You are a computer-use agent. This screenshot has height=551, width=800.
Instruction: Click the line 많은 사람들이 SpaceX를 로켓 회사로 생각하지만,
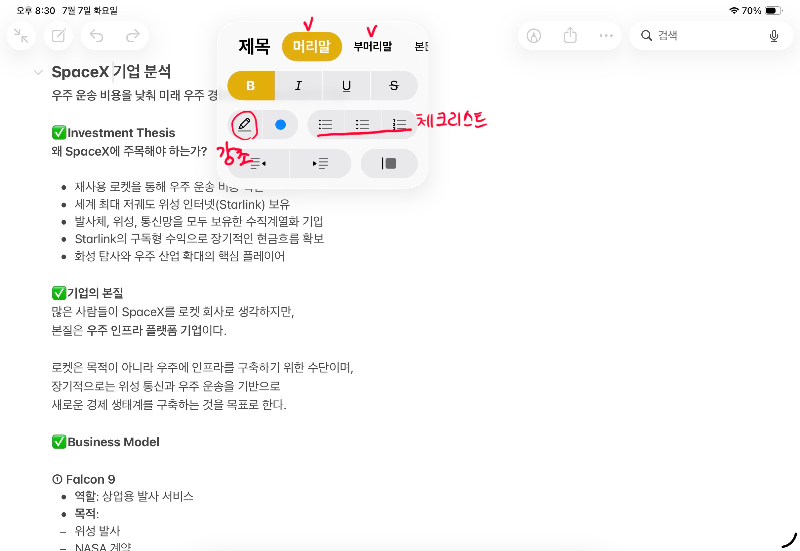tap(173, 312)
